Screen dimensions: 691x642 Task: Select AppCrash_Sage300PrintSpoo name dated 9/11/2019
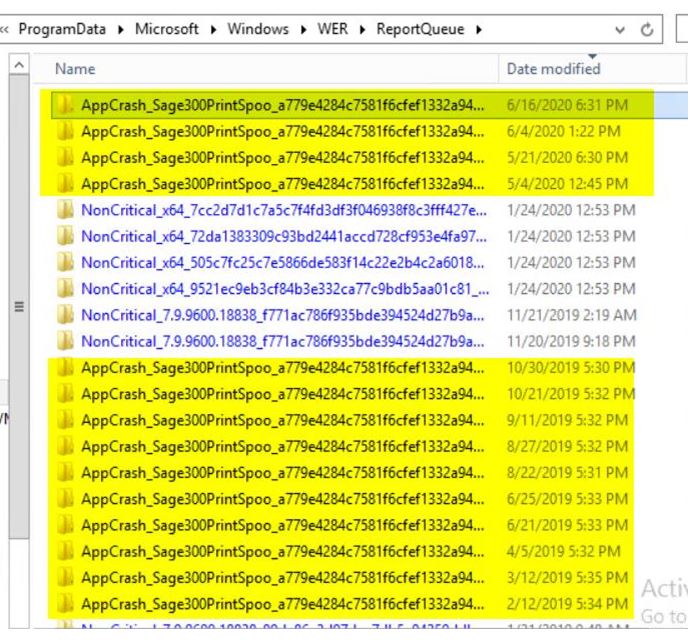click(x=282, y=420)
